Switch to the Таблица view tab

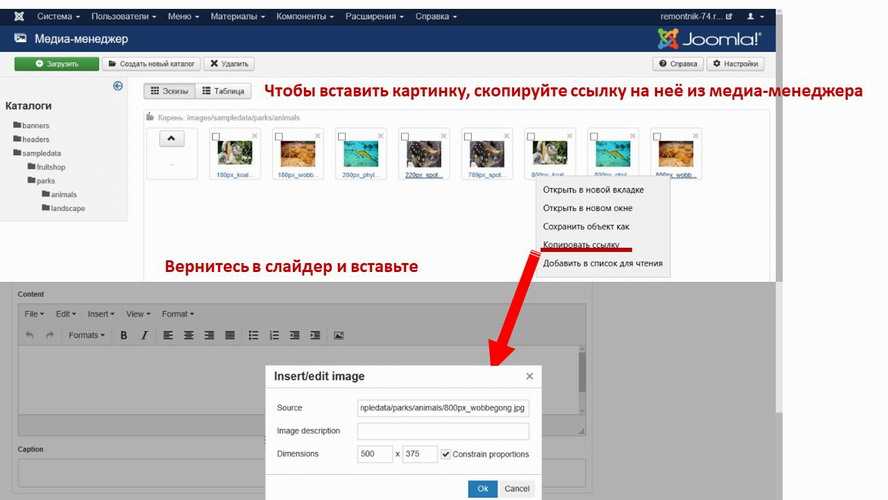click(x=223, y=91)
